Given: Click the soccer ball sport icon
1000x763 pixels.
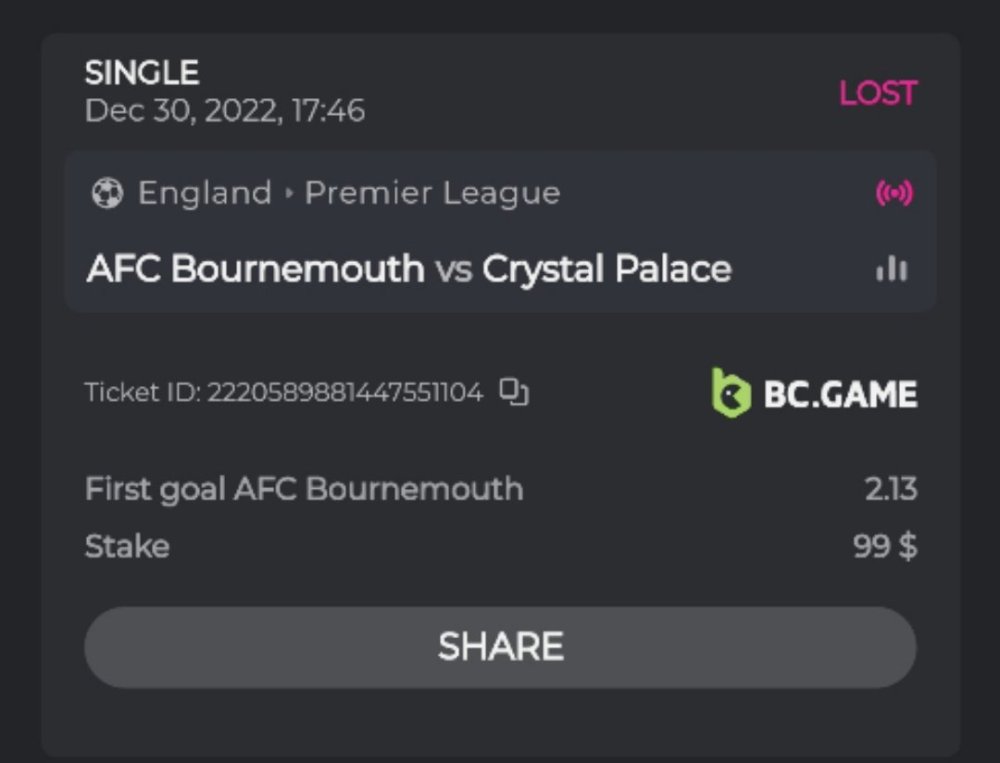Looking at the screenshot, I should tap(106, 193).
